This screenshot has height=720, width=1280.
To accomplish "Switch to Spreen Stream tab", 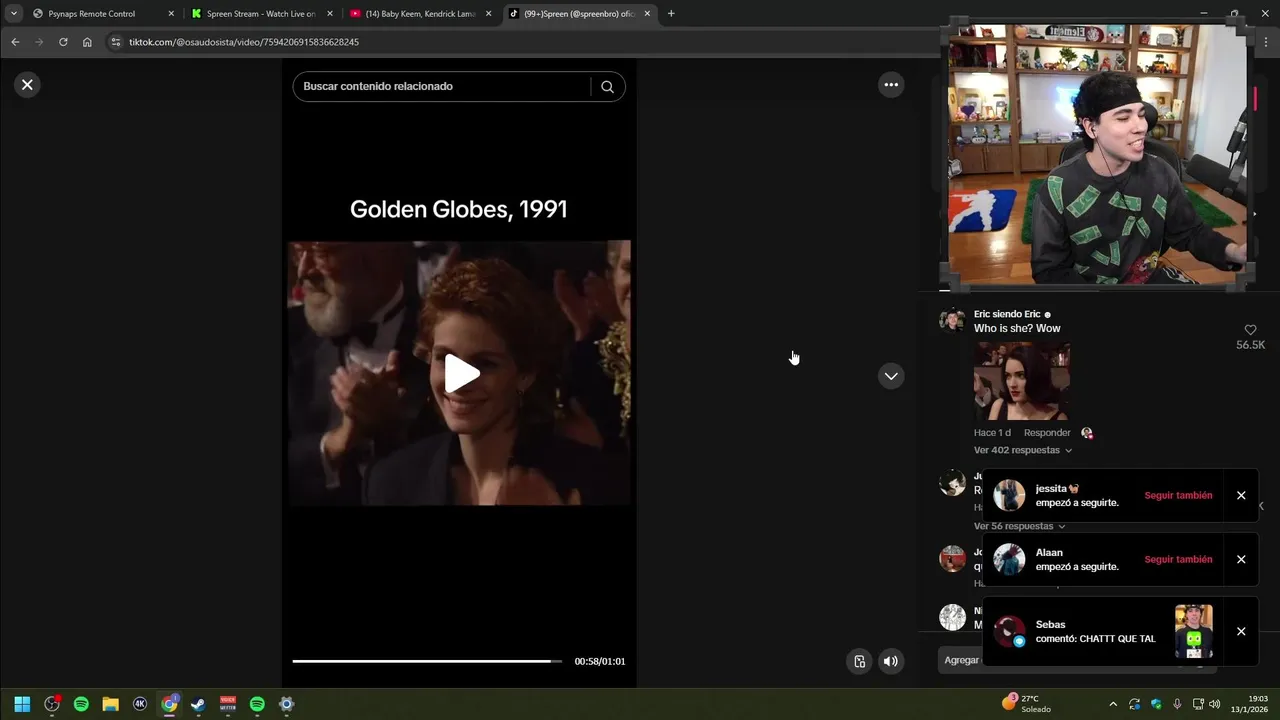I will tap(260, 14).
